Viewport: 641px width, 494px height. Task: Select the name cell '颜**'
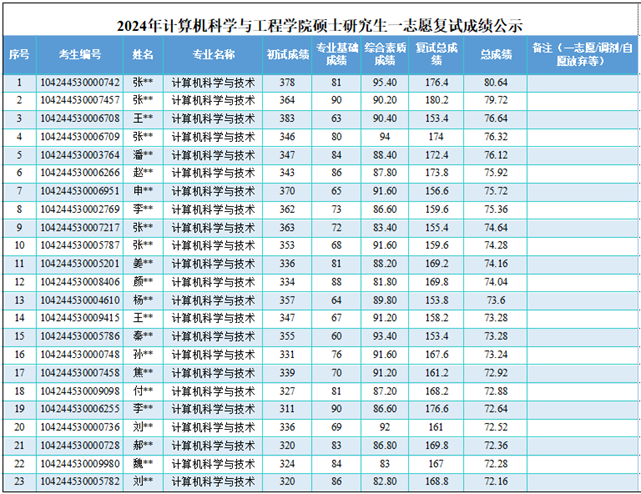143,282
